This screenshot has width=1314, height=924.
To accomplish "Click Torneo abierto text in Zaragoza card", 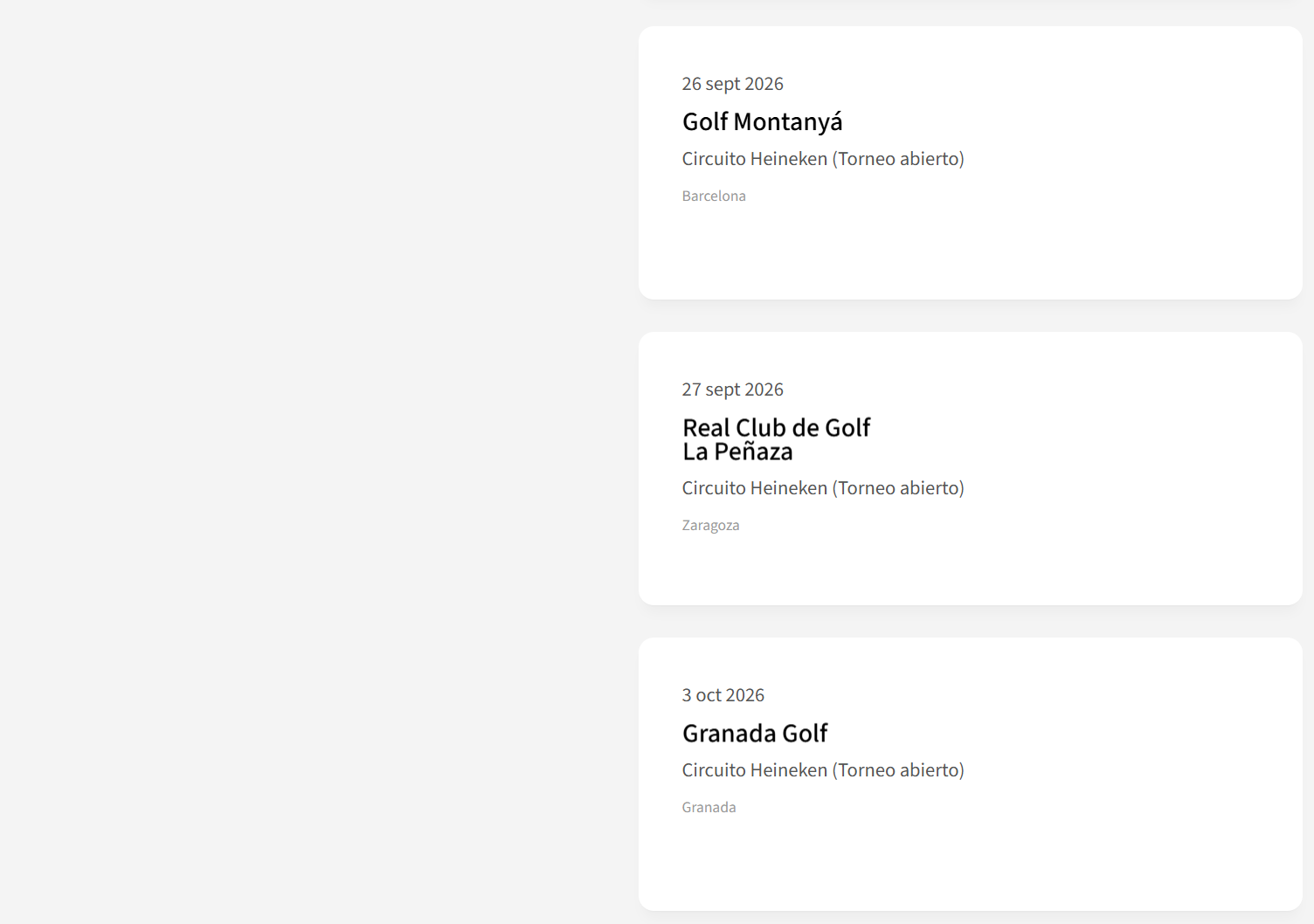I will [899, 488].
